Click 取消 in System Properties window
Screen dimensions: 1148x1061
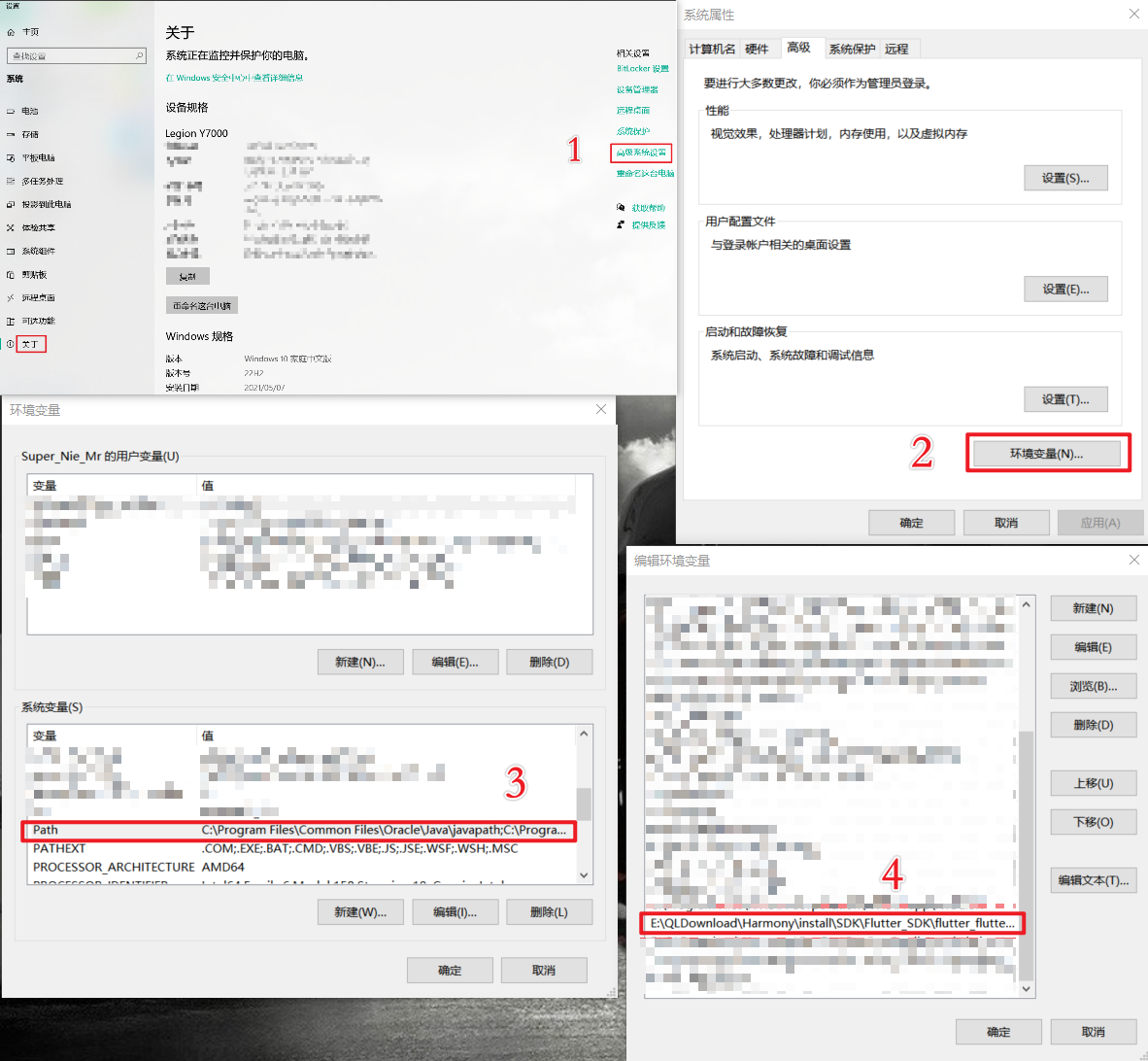click(1006, 523)
